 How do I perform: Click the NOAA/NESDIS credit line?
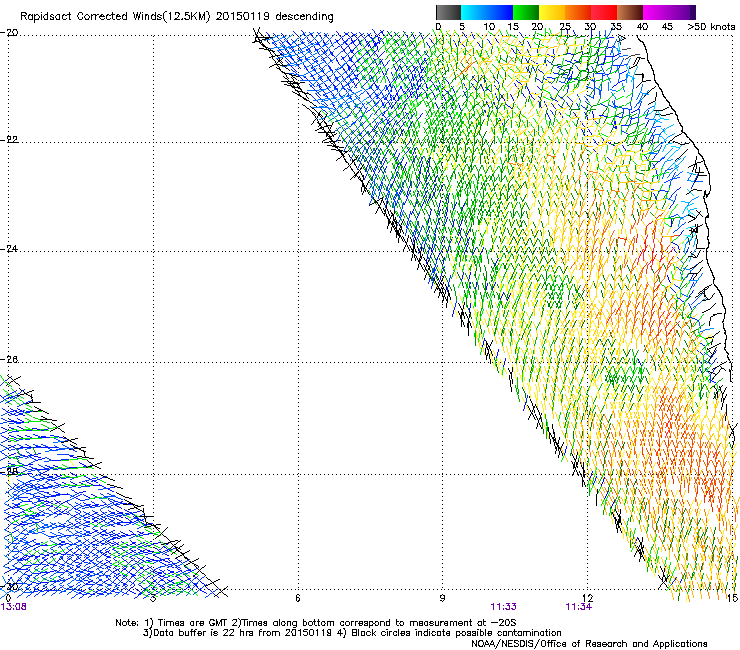tap(589, 644)
